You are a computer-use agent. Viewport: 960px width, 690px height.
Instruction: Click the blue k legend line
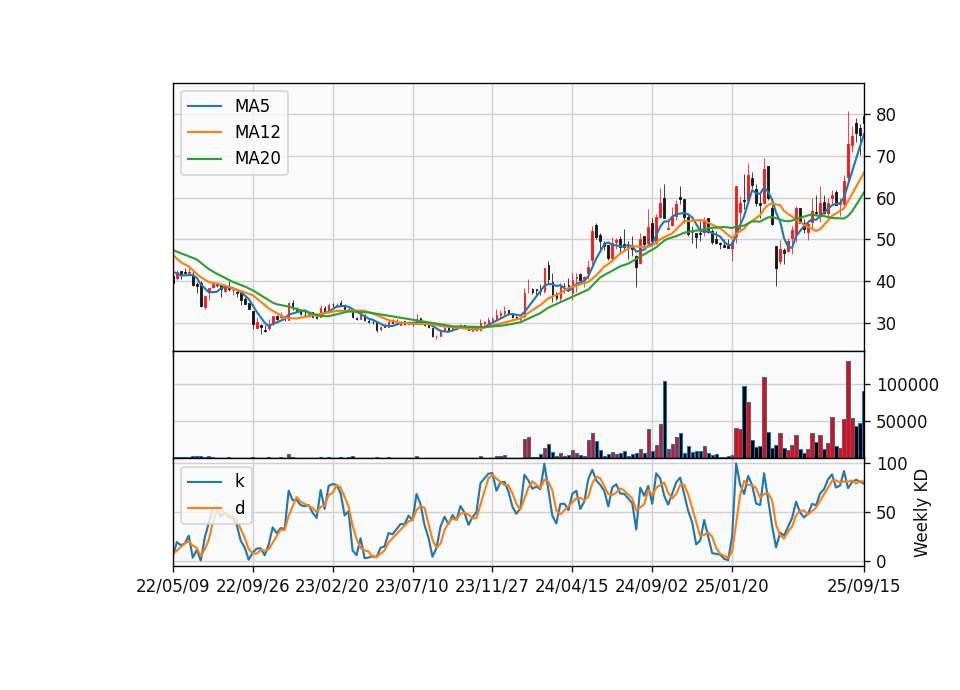pos(204,482)
